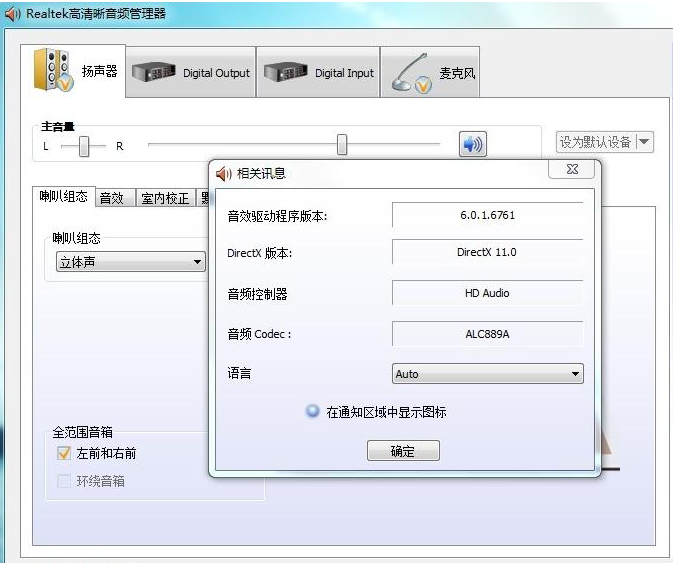The height and width of the screenshot is (563, 673).
Task: Toggle 在通知区域中显示图标 radio option
Action: pyautogui.click(x=313, y=412)
